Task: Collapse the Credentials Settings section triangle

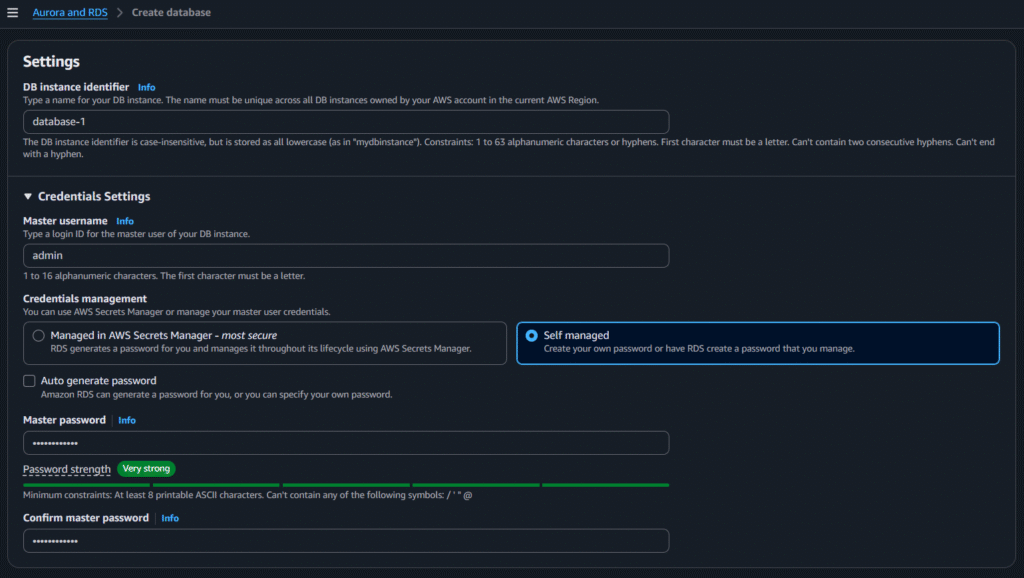Action: point(27,195)
